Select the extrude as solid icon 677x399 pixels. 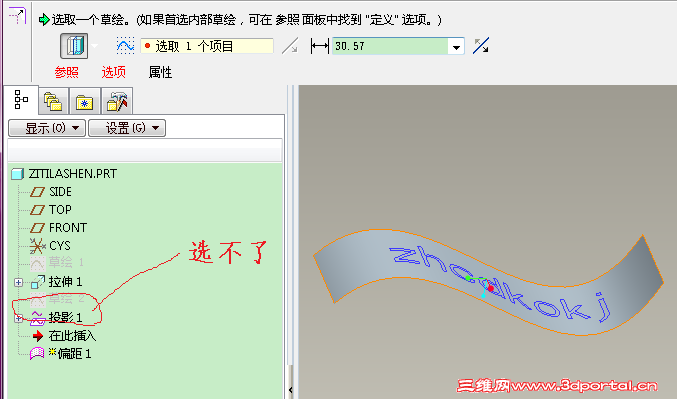(74, 46)
